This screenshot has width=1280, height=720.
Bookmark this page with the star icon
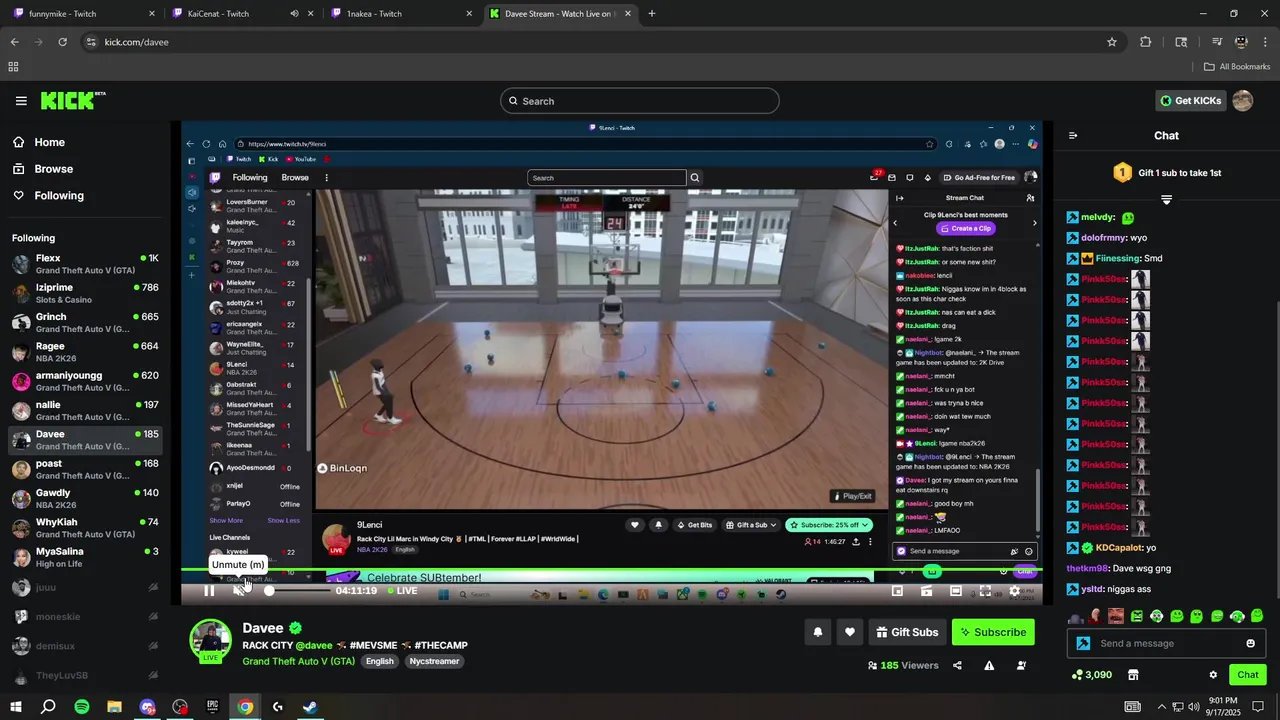[x=1111, y=42]
